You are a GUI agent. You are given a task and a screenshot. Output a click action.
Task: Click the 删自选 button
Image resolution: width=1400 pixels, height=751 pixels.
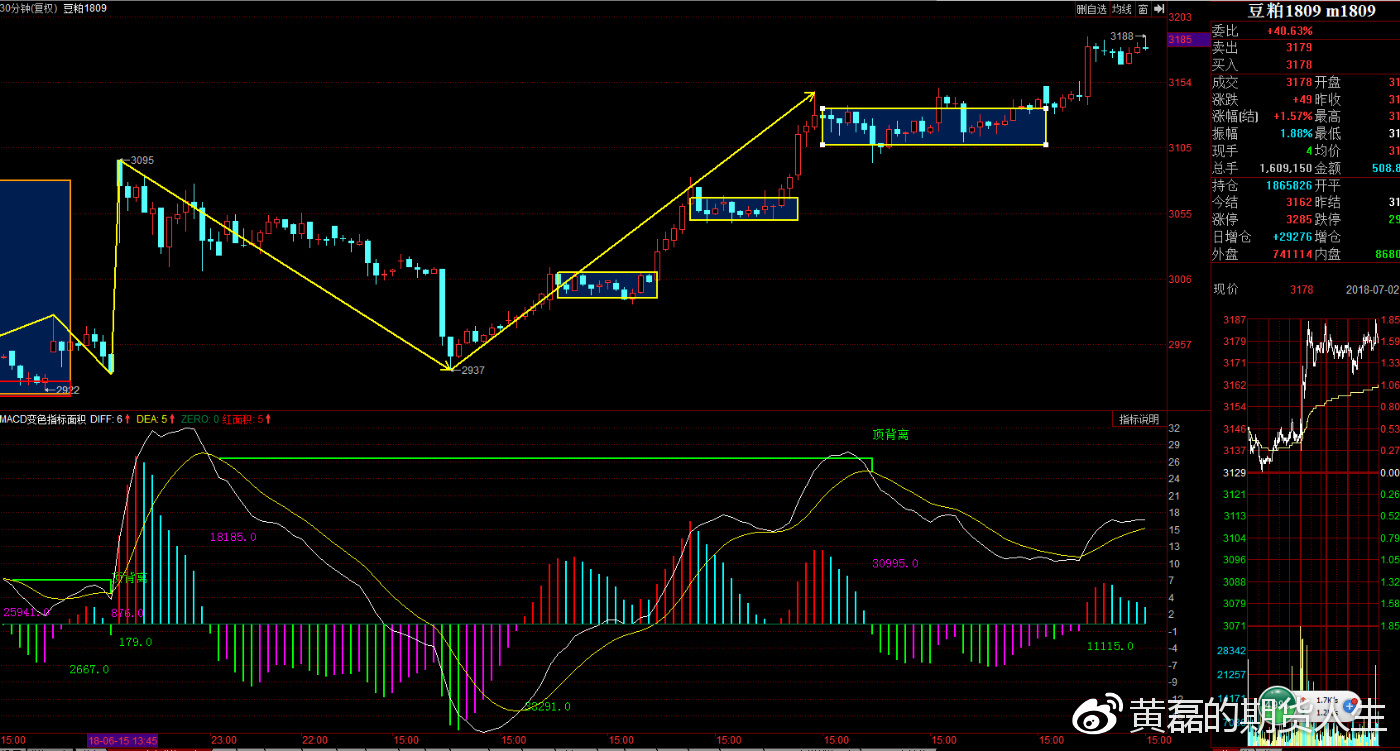click(1091, 9)
